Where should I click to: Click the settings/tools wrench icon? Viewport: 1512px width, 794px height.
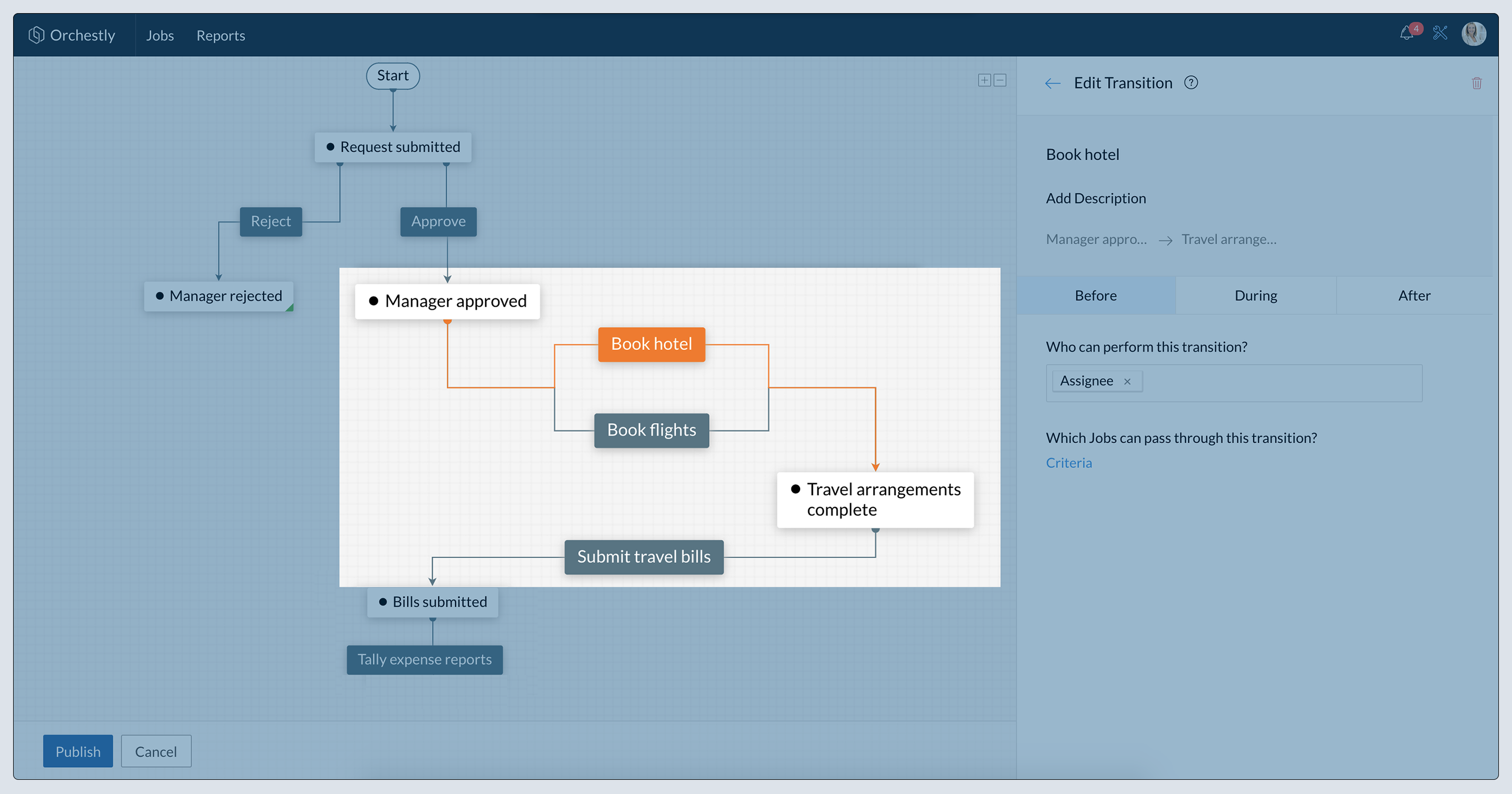1440,34
